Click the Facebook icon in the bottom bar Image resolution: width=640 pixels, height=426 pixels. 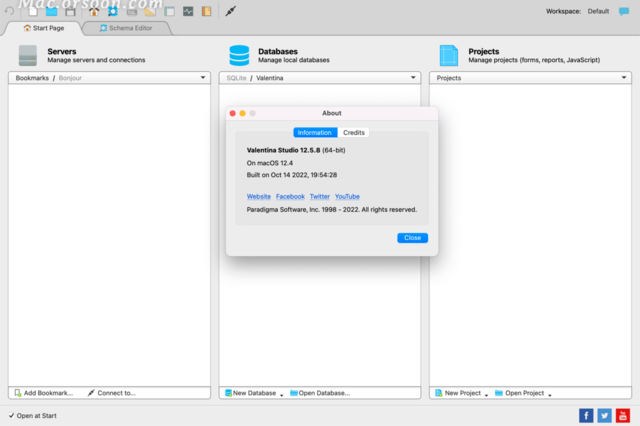(x=586, y=415)
